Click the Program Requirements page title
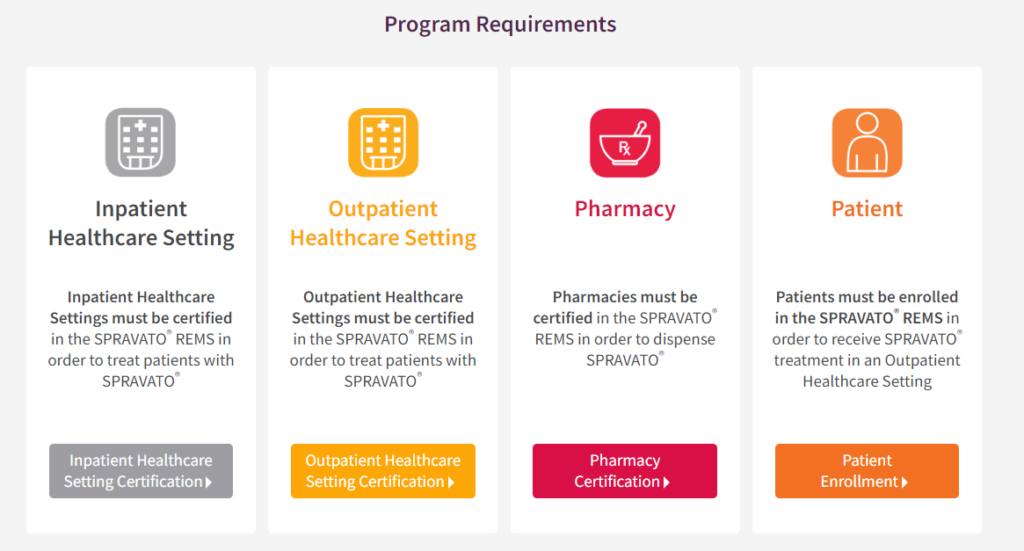The image size is (1024, 551). [x=500, y=24]
